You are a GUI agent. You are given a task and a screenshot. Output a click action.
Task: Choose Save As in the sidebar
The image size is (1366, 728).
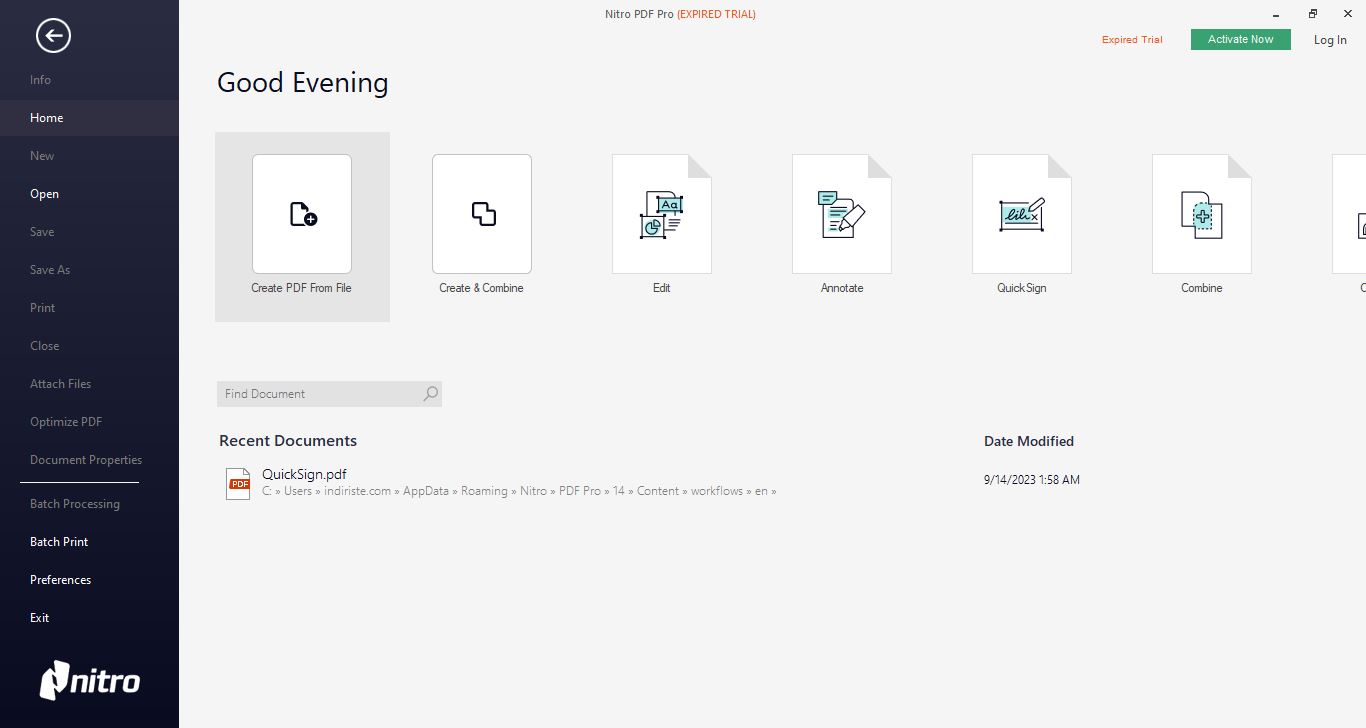pos(50,270)
